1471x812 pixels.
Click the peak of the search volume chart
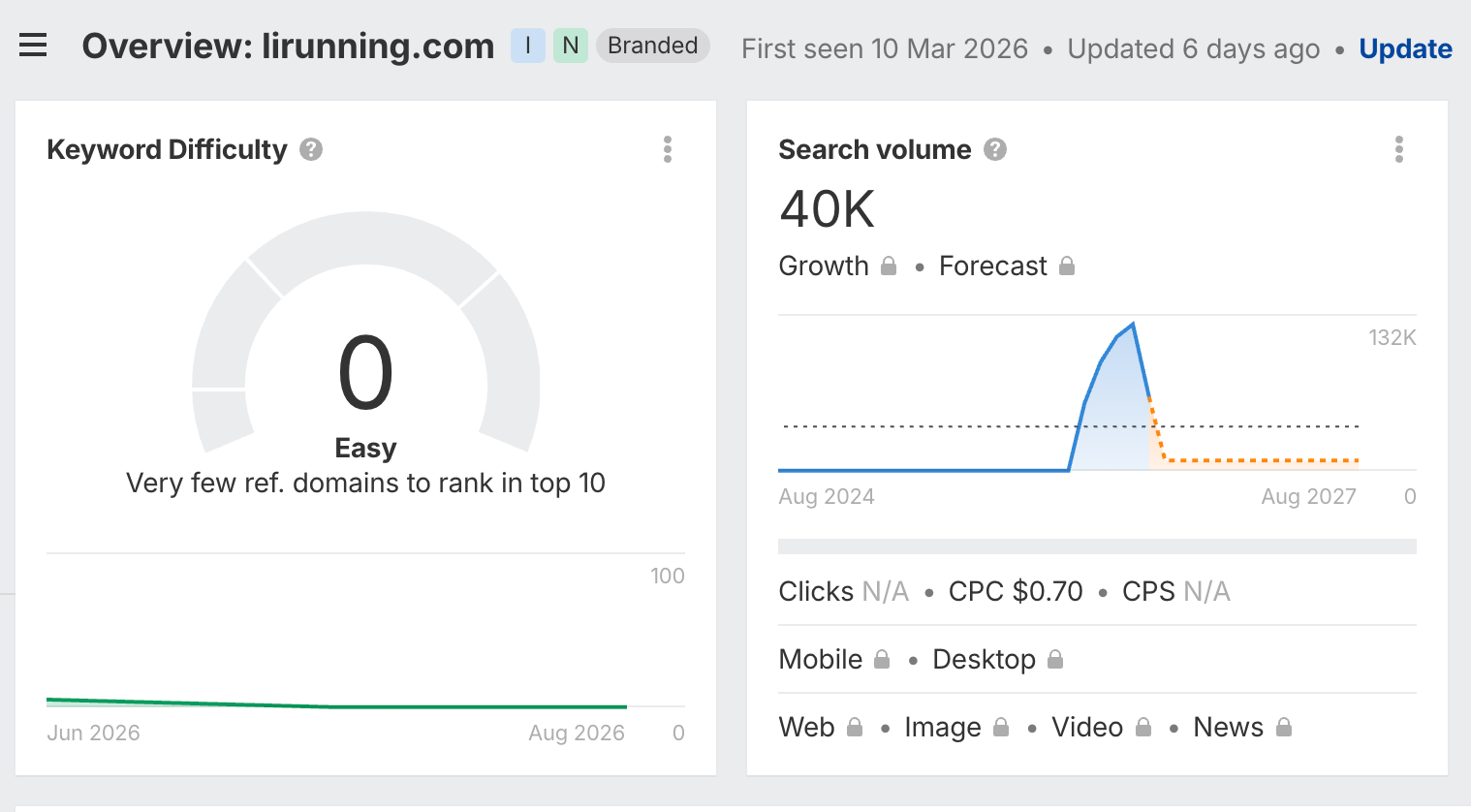point(1133,325)
